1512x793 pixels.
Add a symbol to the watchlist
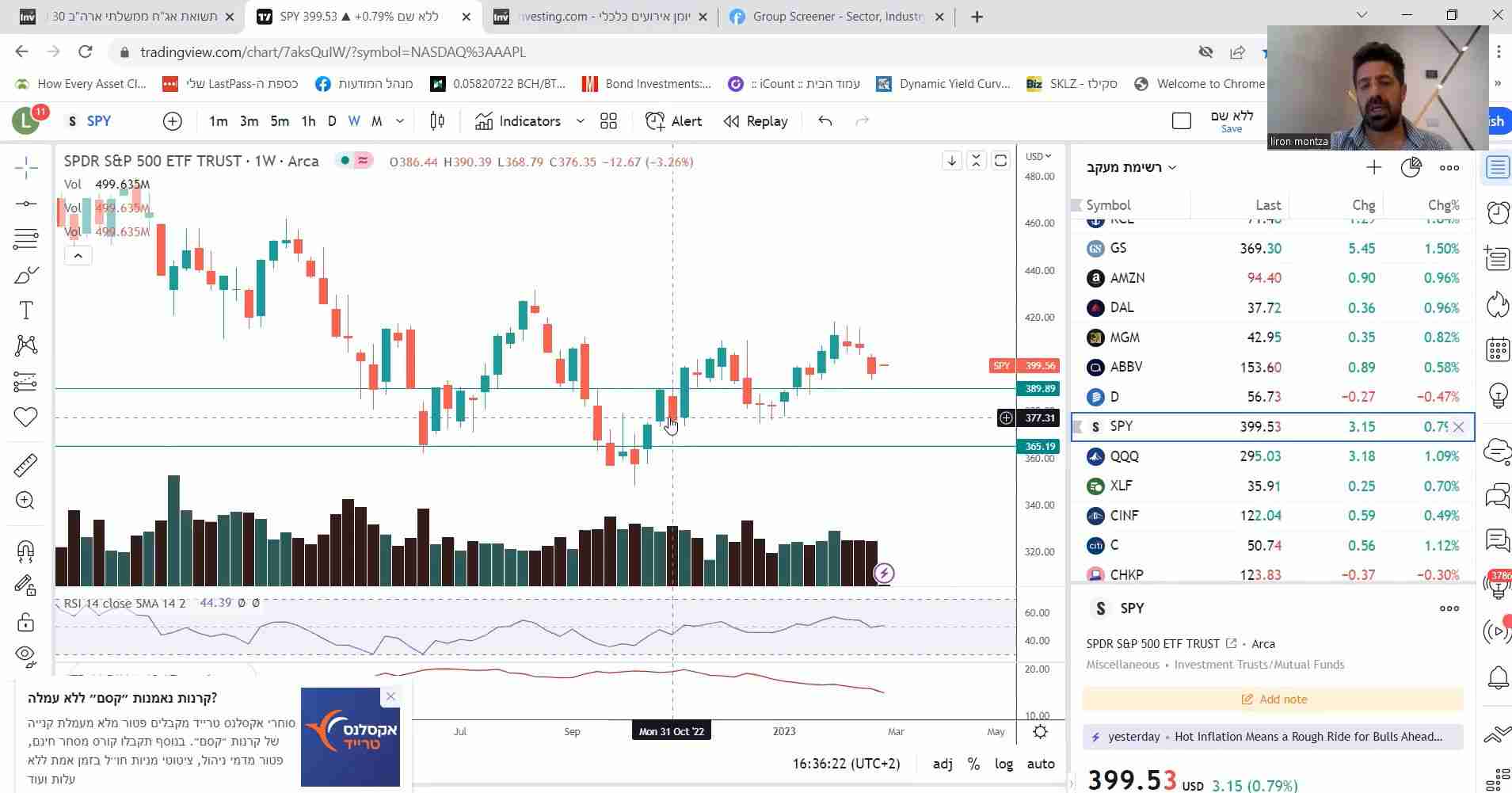tap(1373, 167)
